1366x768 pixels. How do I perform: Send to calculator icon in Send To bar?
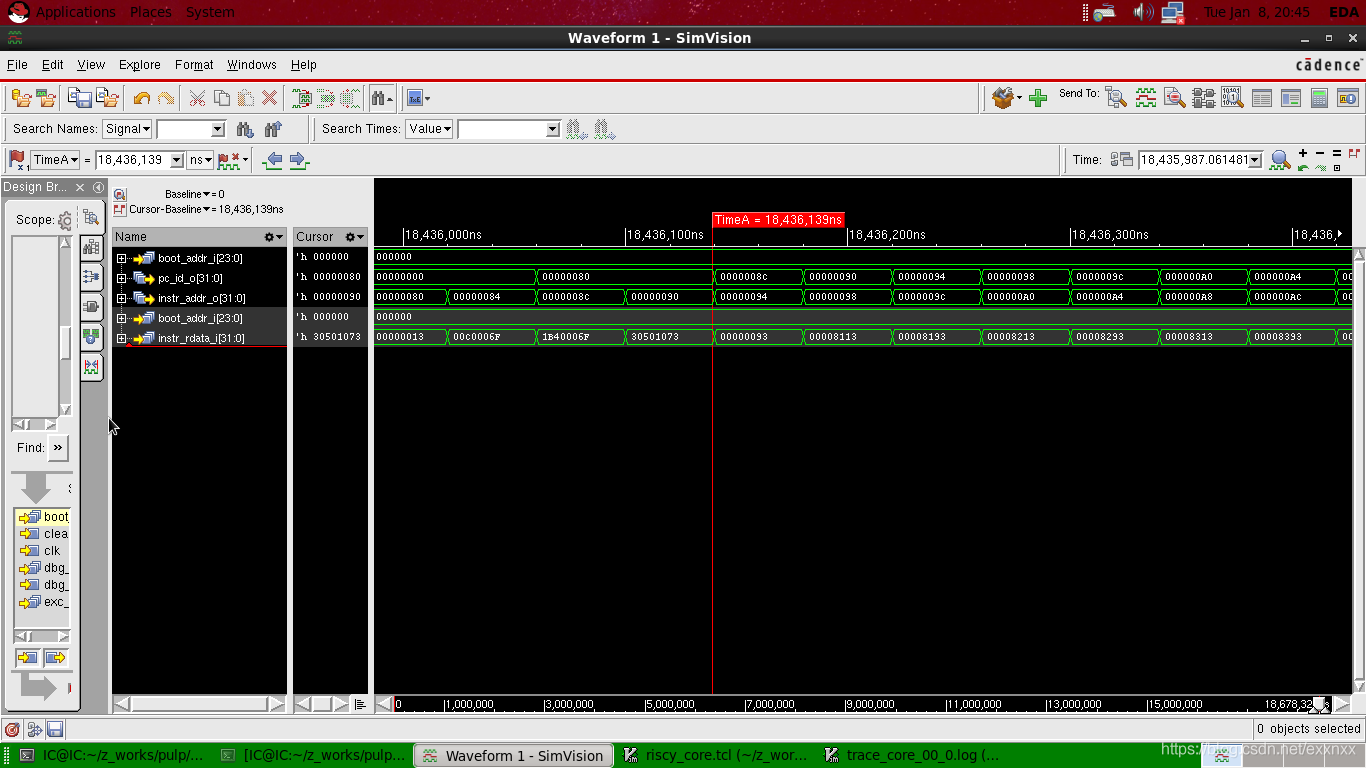point(1319,98)
